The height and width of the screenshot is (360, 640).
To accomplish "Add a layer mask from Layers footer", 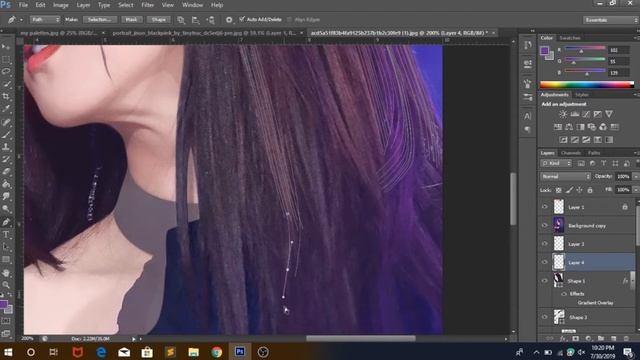I will click(x=576, y=338).
